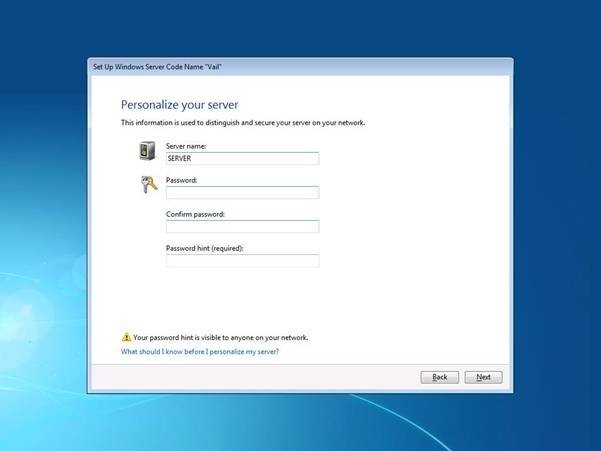Click the server computer icon
The width and height of the screenshot is (601, 451).
(147, 150)
